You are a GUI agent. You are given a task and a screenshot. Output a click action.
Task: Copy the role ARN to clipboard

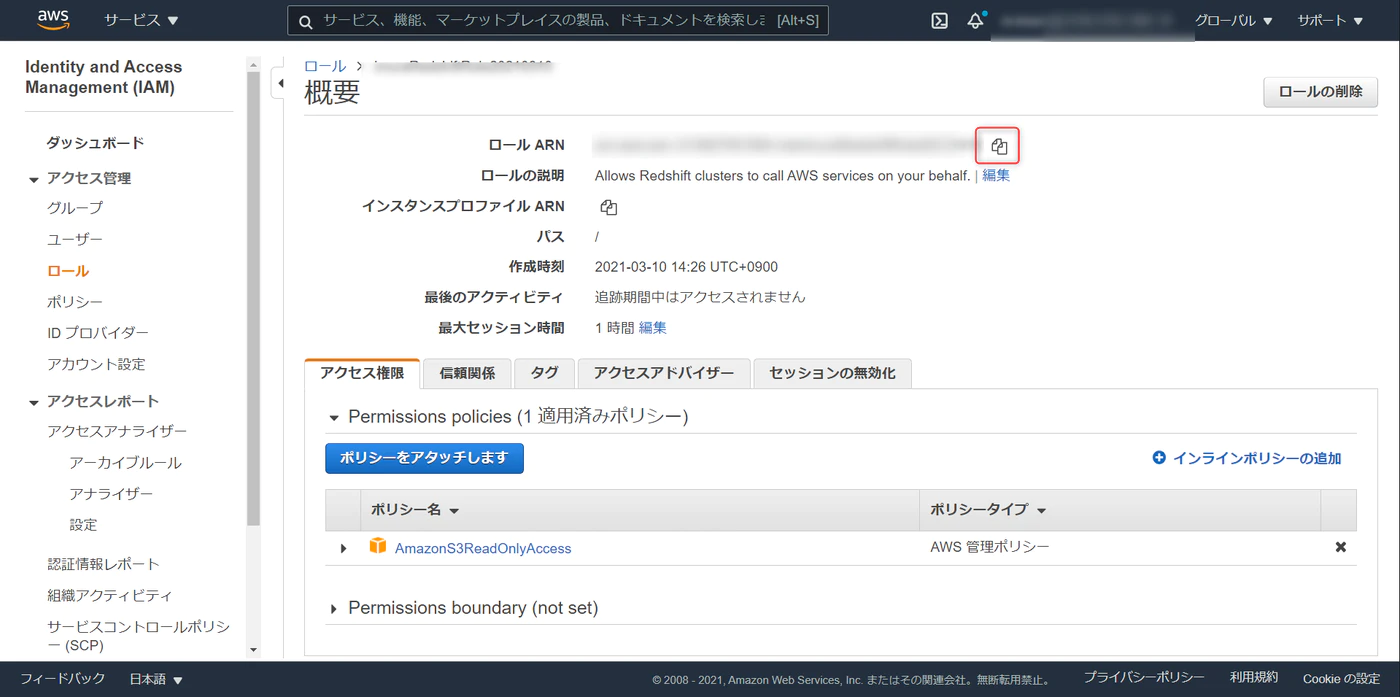pos(998,146)
